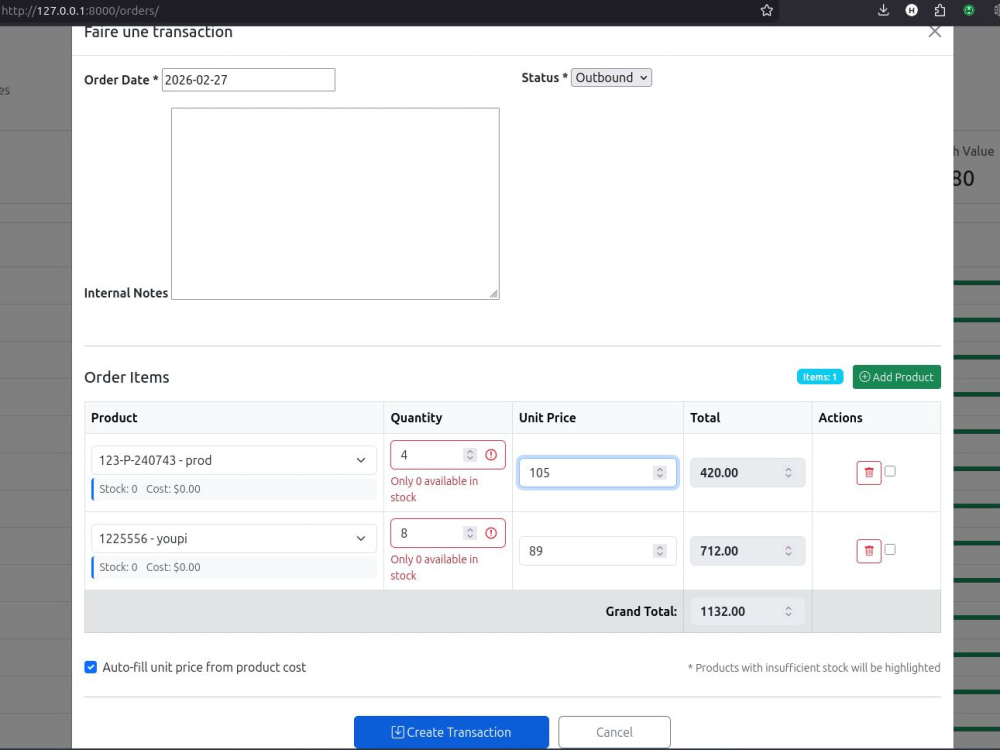Image resolution: width=1000 pixels, height=750 pixels.
Task: Grab the Internal Notes resize handle
Action: 494,293
